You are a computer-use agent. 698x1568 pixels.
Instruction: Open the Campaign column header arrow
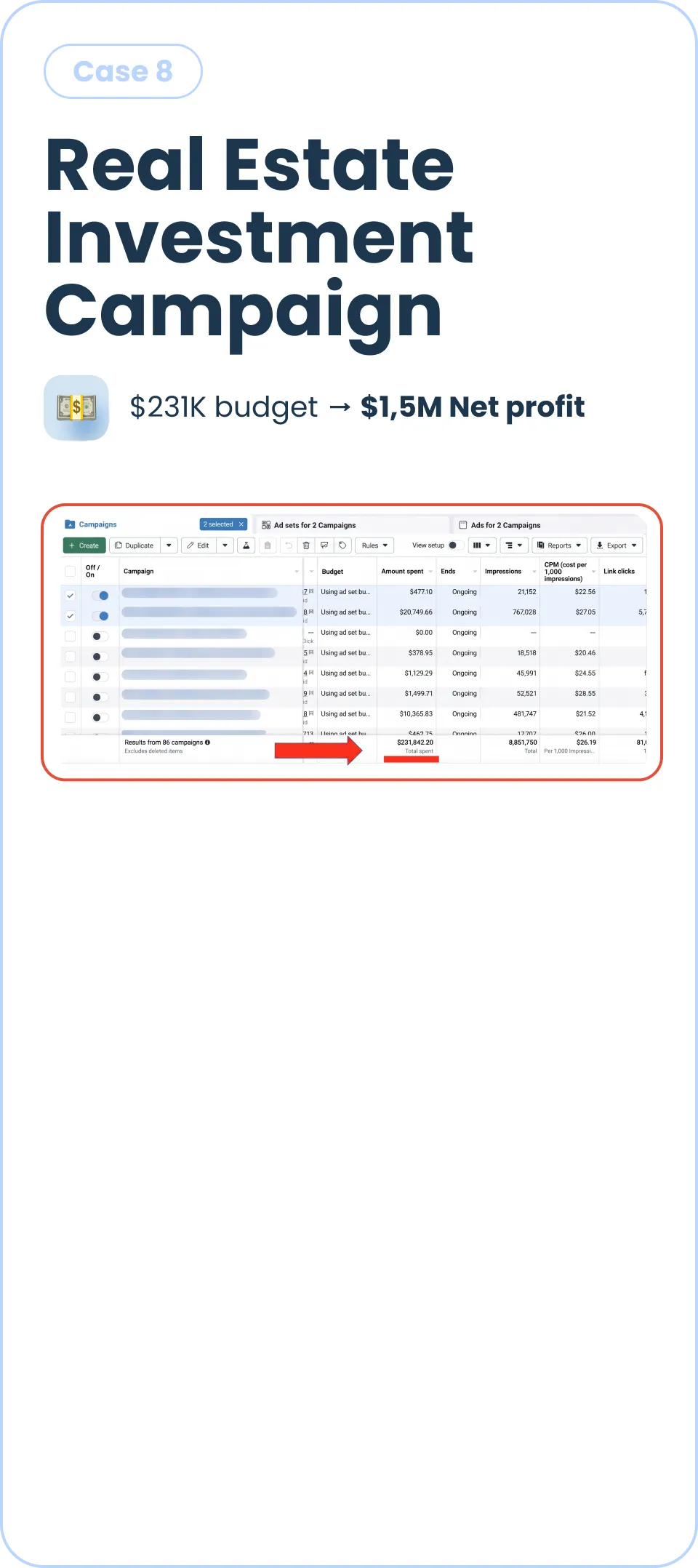[297, 572]
